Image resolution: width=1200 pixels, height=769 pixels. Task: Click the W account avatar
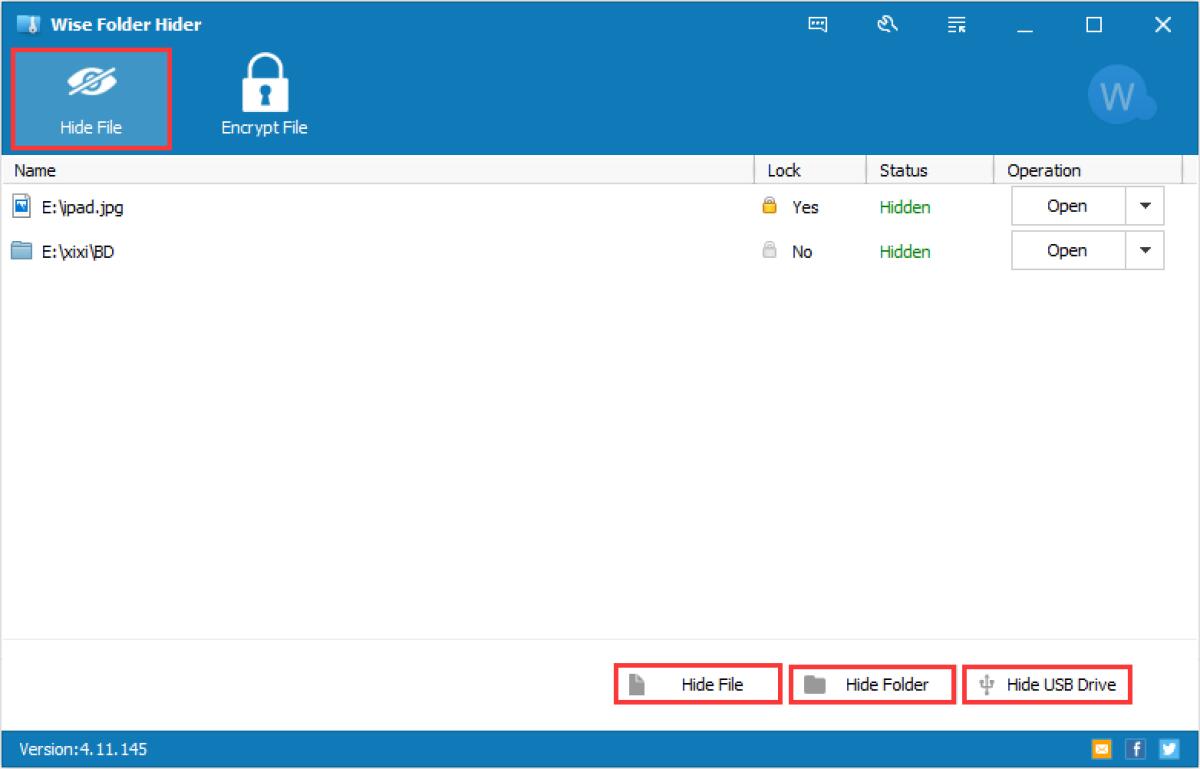(1121, 94)
